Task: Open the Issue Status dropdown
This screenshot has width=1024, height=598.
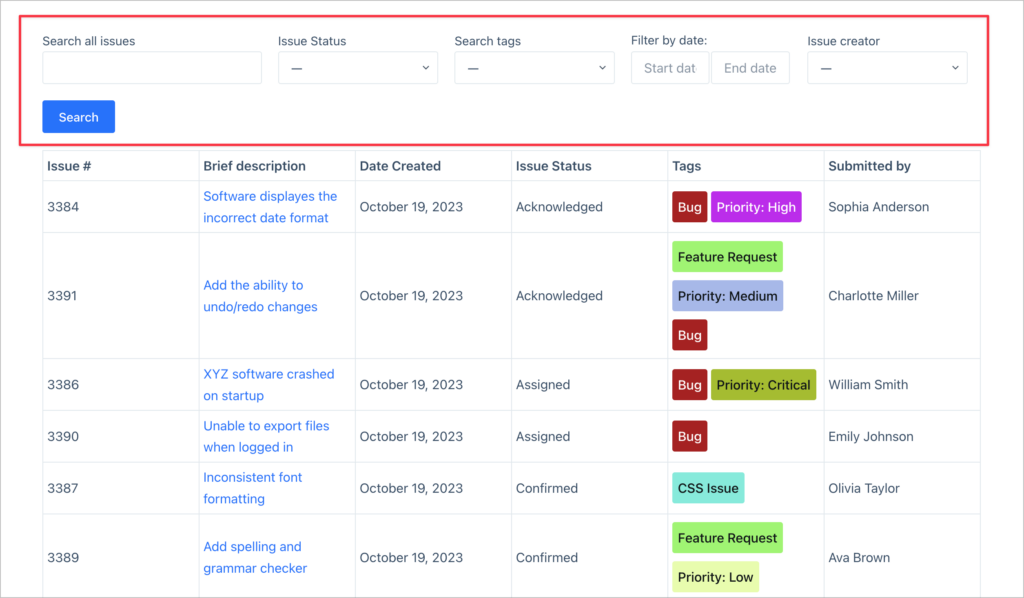Action: point(357,67)
